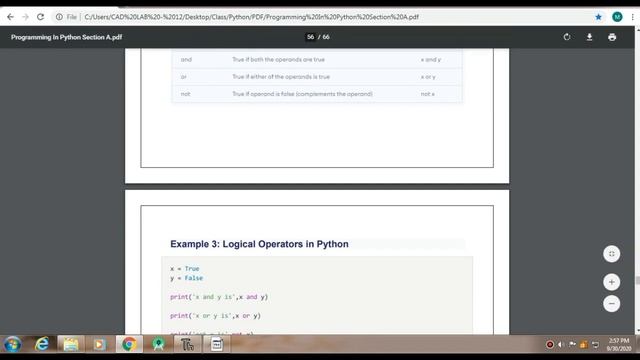Print the PDF document
This screenshot has width=640, height=360.
point(612,37)
